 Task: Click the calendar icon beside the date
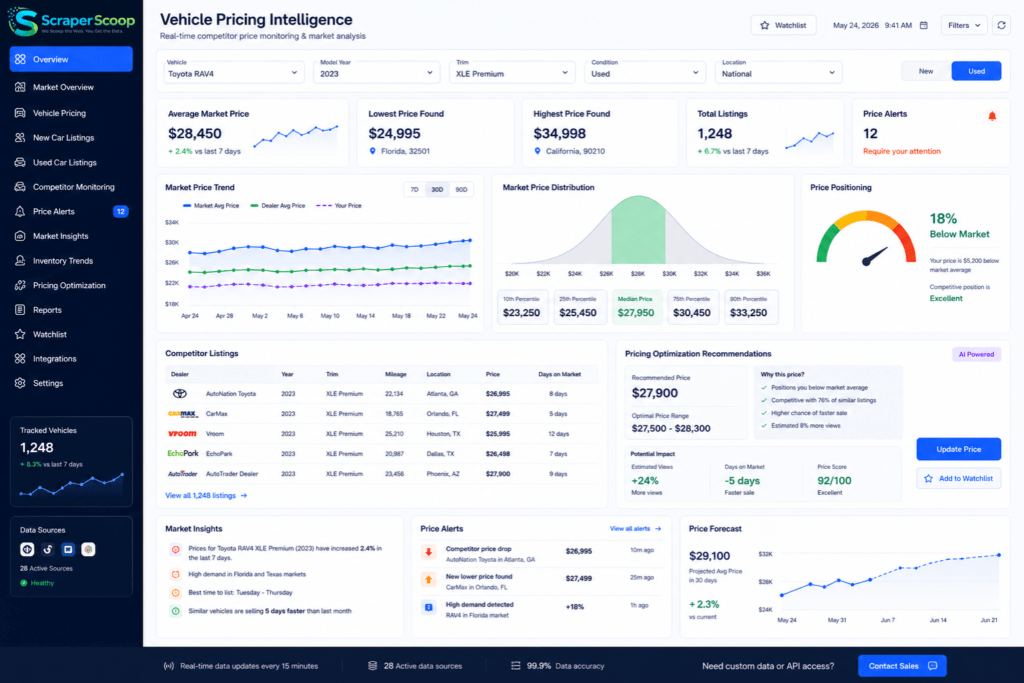point(923,25)
